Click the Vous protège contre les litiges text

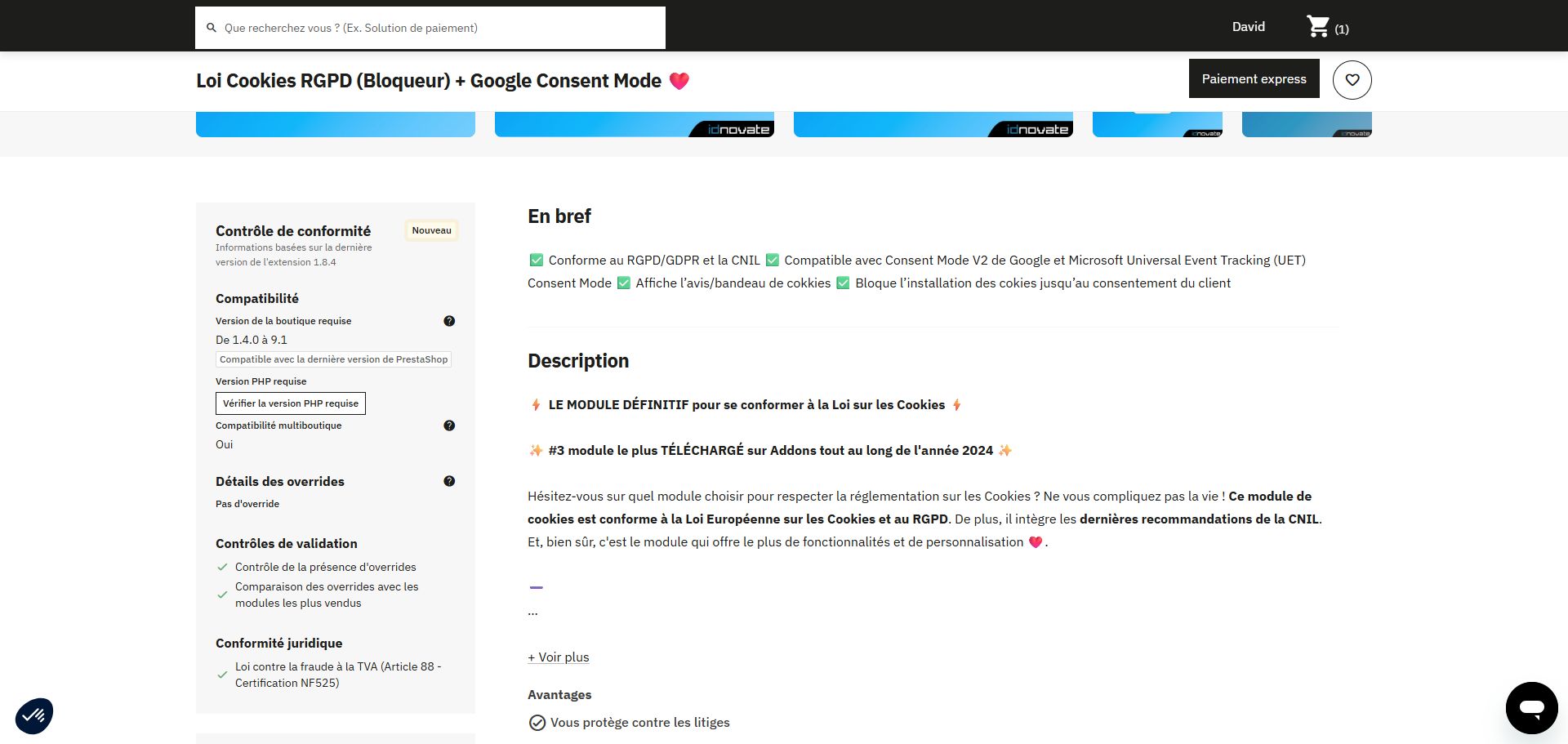point(640,723)
